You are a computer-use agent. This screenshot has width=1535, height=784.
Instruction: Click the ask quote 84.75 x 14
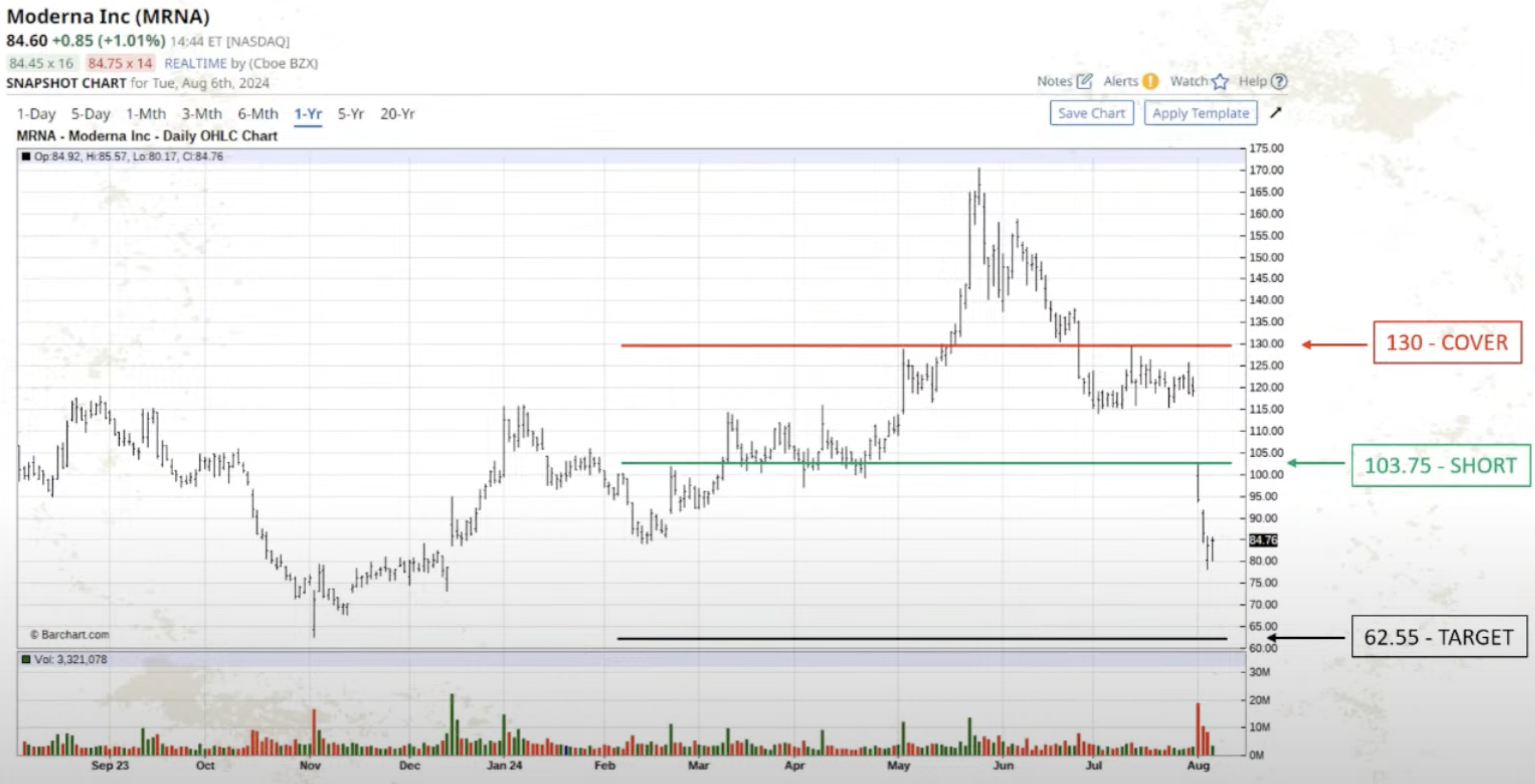[x=120, y=63]
